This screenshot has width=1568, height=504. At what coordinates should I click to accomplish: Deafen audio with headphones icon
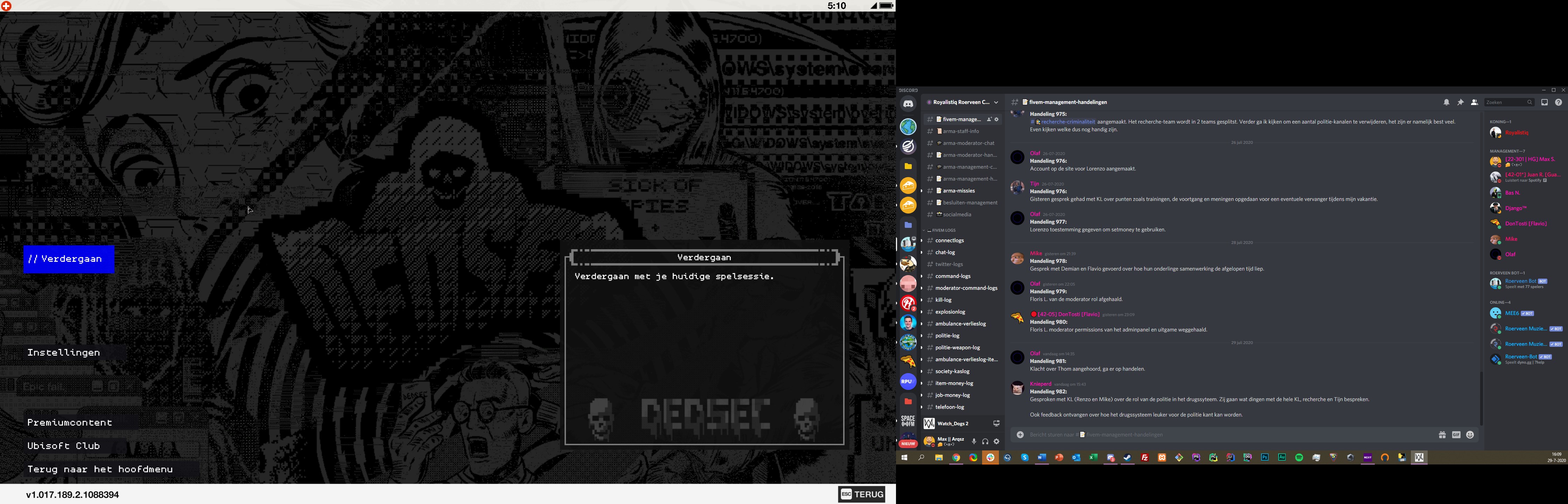click(x=985, y=441)
